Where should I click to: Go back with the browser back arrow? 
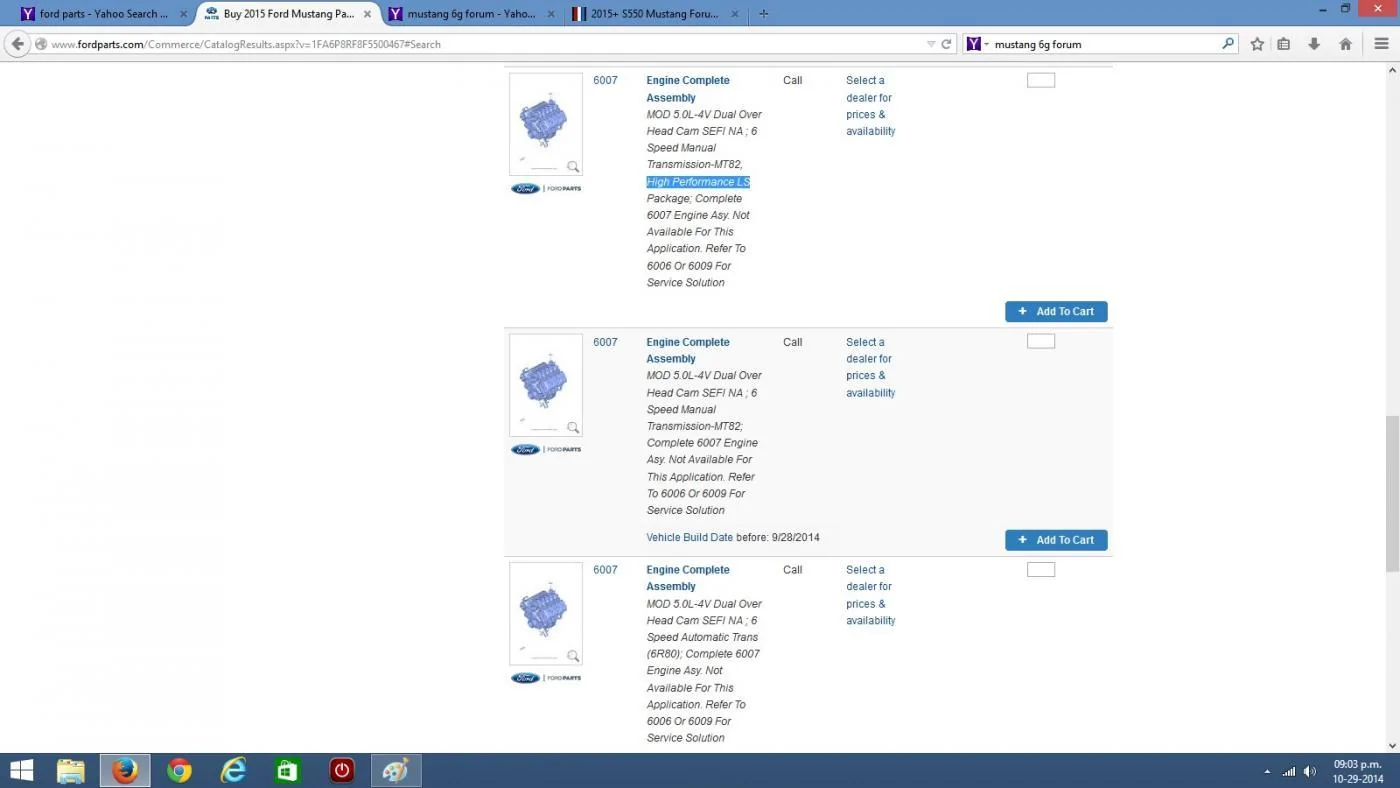point(17,44)
